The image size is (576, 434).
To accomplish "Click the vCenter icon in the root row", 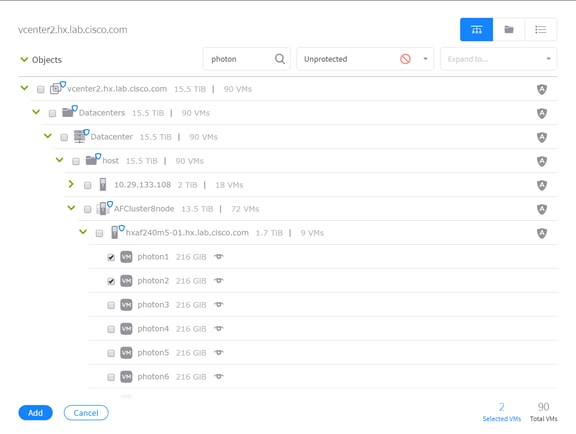I will coord(57,88).
